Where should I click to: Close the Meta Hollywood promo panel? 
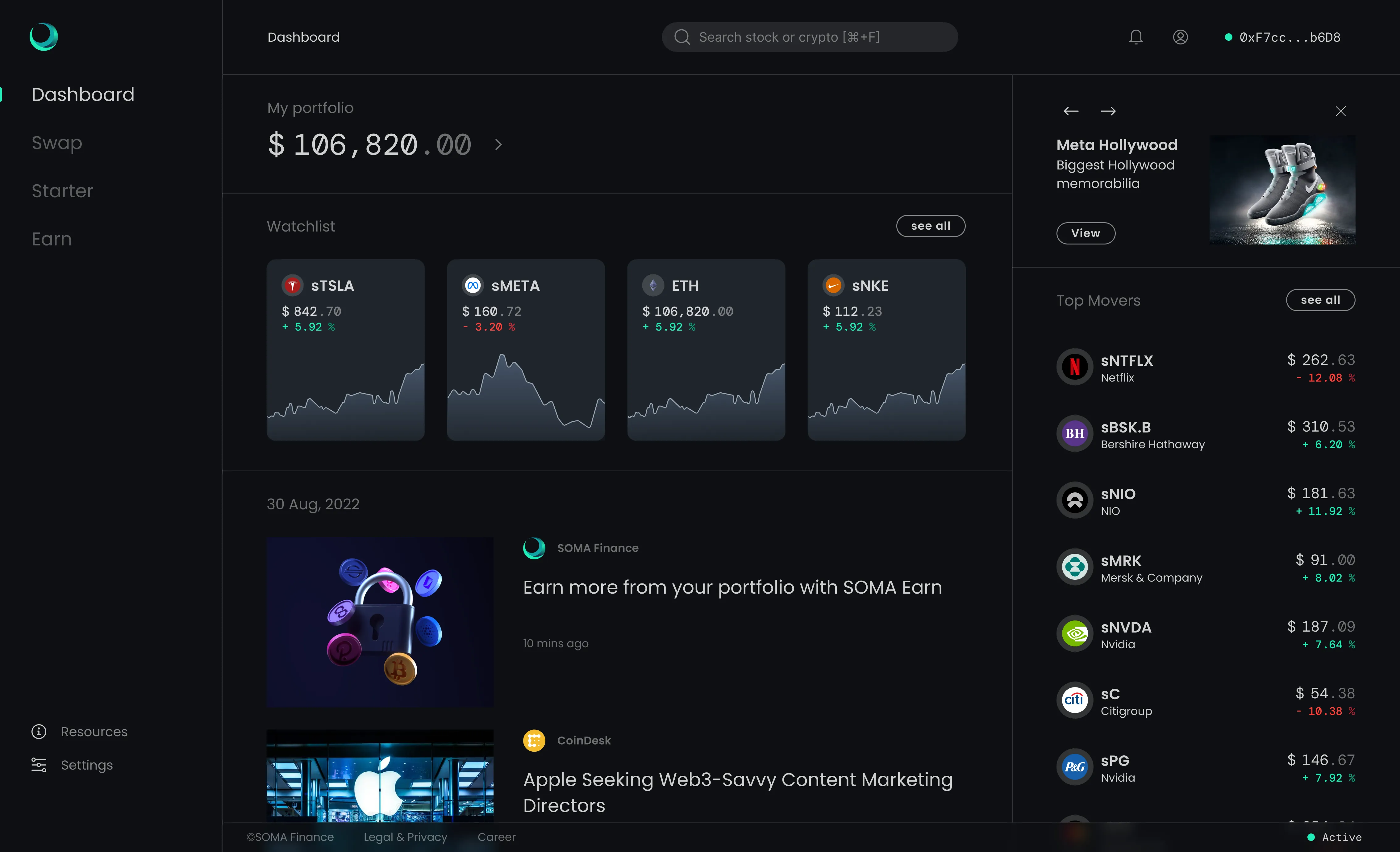pyautogui.click(x=1340, y=111)
